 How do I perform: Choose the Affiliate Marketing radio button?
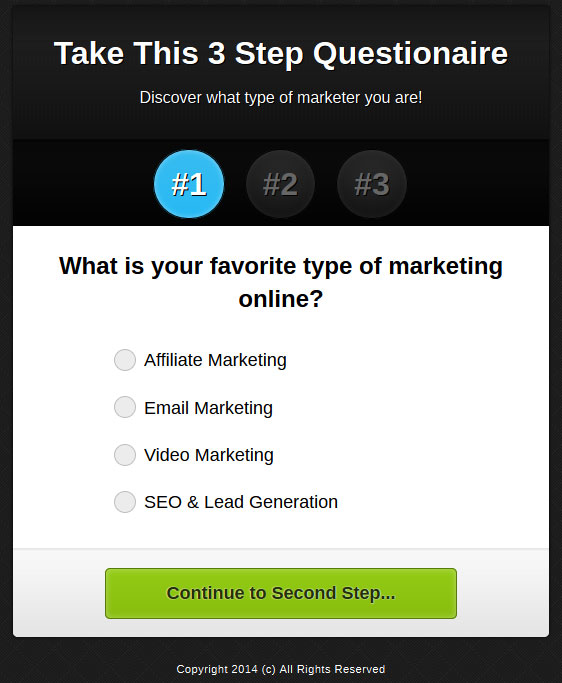pyautogui.click(x=125, y=360)
